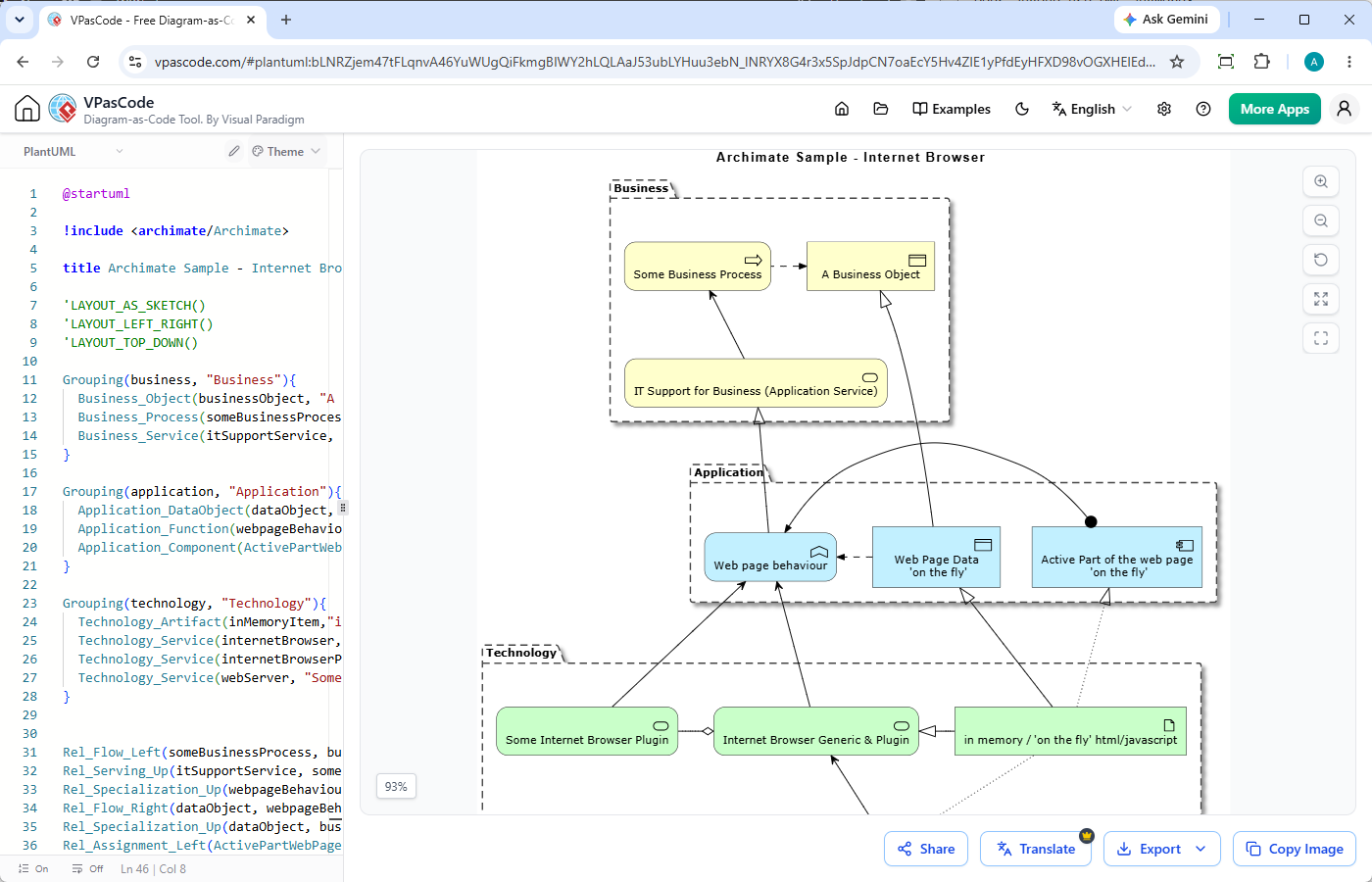The width and height of the screenshot is (1372, 882).
Task: Reset the diagram zoom
Action: 1321,260
